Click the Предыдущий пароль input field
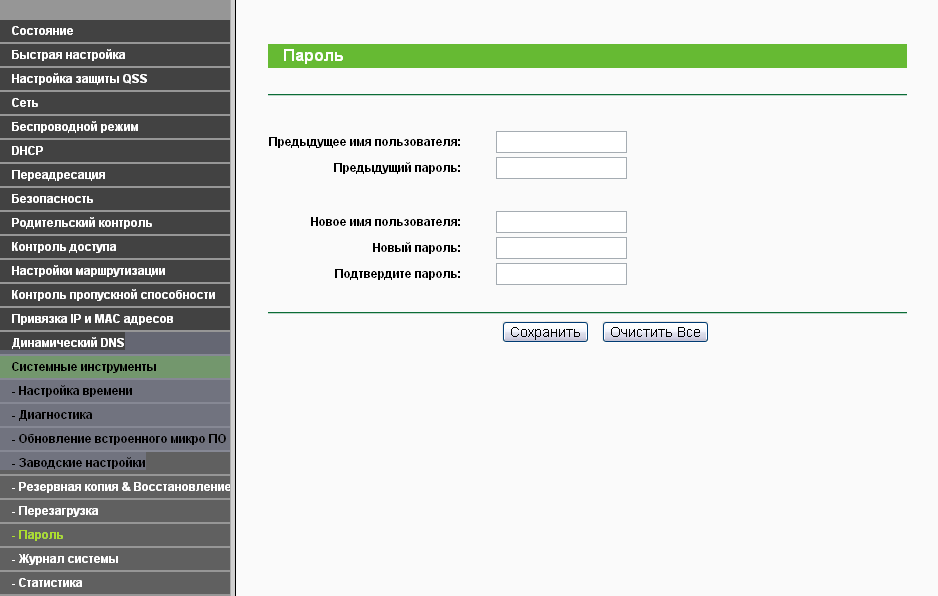 561,168
